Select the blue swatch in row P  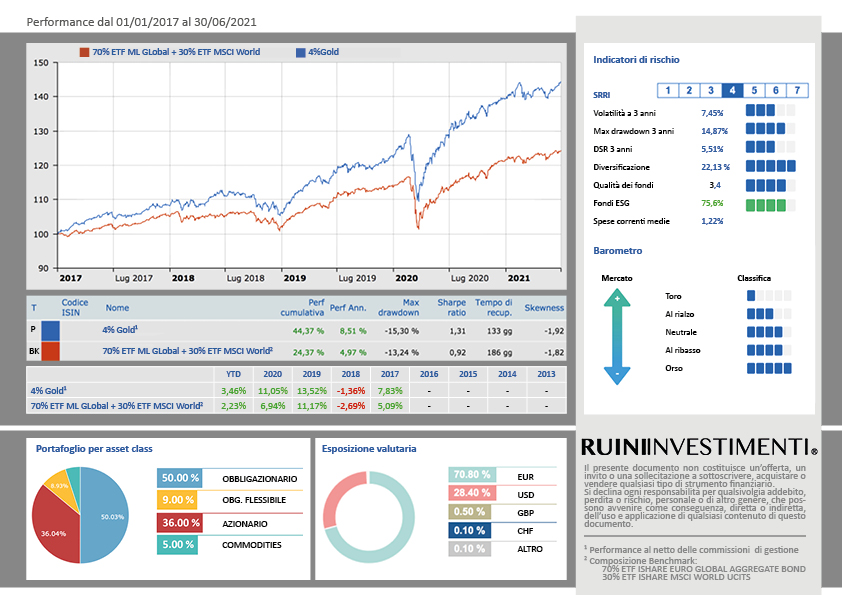tap(50, 331)
